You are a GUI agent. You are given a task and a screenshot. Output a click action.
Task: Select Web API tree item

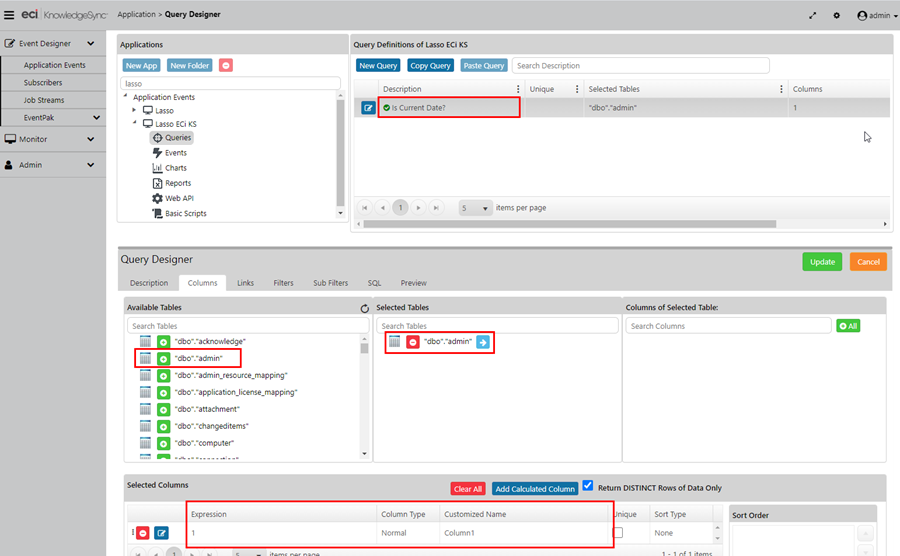[173, 198]
